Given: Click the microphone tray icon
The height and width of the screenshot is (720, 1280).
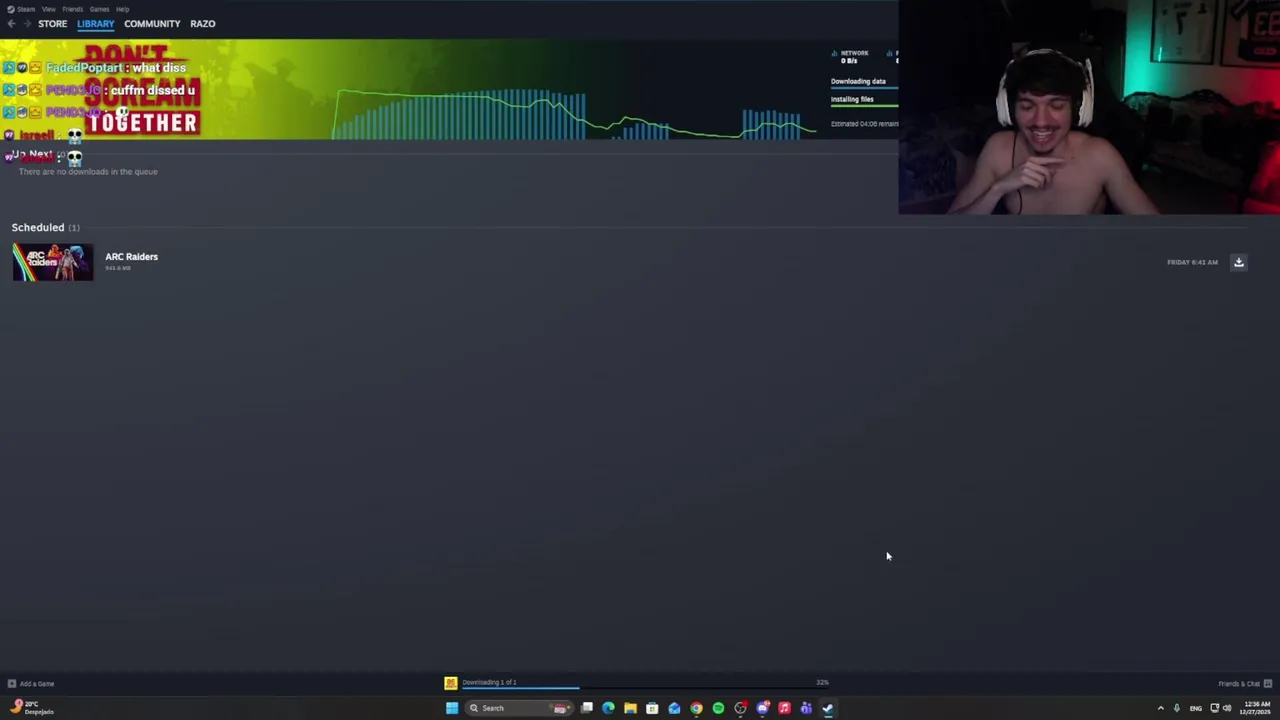Looking at the screenshot, I should [x=1177, y=708].
